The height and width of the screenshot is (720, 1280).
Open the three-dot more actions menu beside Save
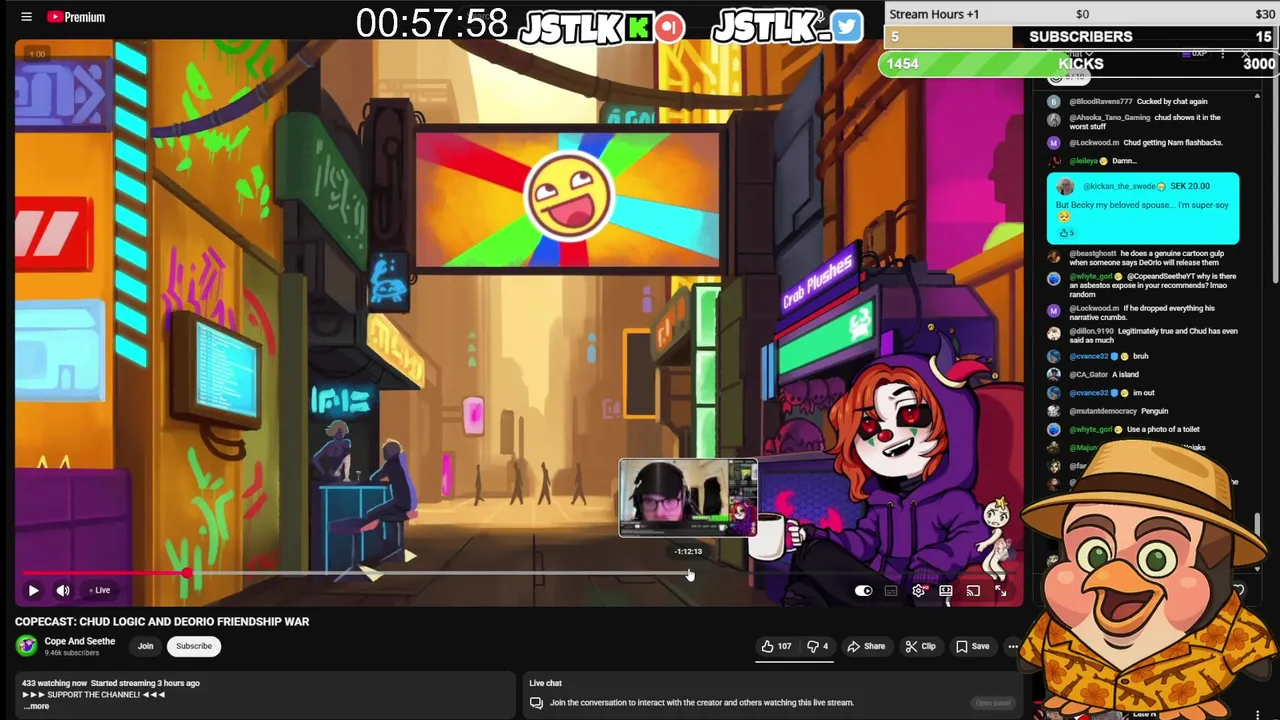tap(1013, 646)
